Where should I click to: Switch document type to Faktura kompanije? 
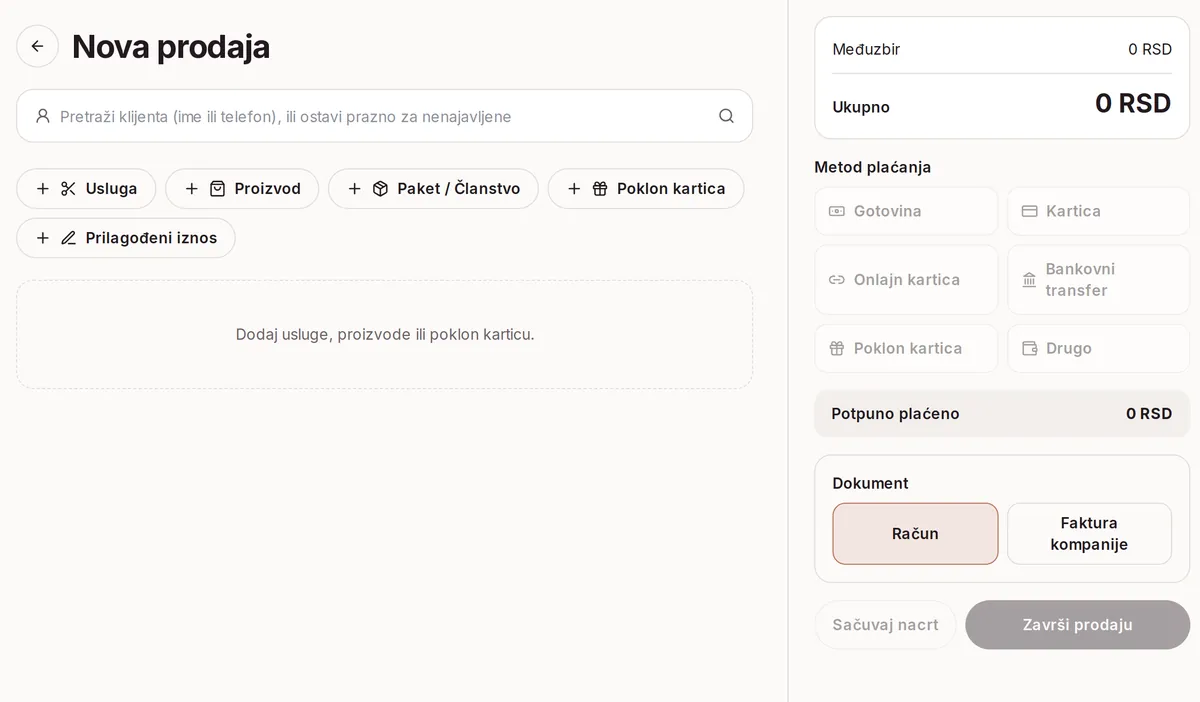[1089, 534]
